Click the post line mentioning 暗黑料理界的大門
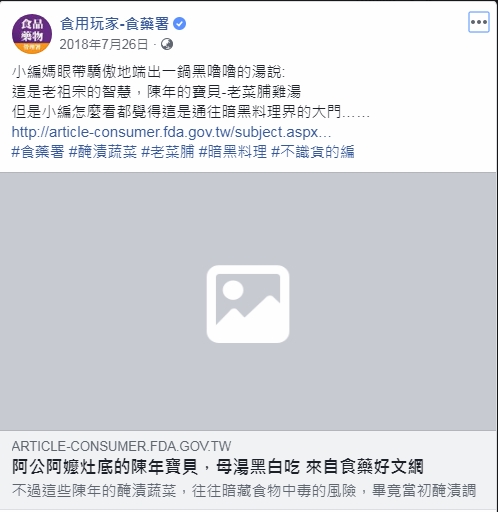Viewport: 498px width, 512px height. pos(191,112)
